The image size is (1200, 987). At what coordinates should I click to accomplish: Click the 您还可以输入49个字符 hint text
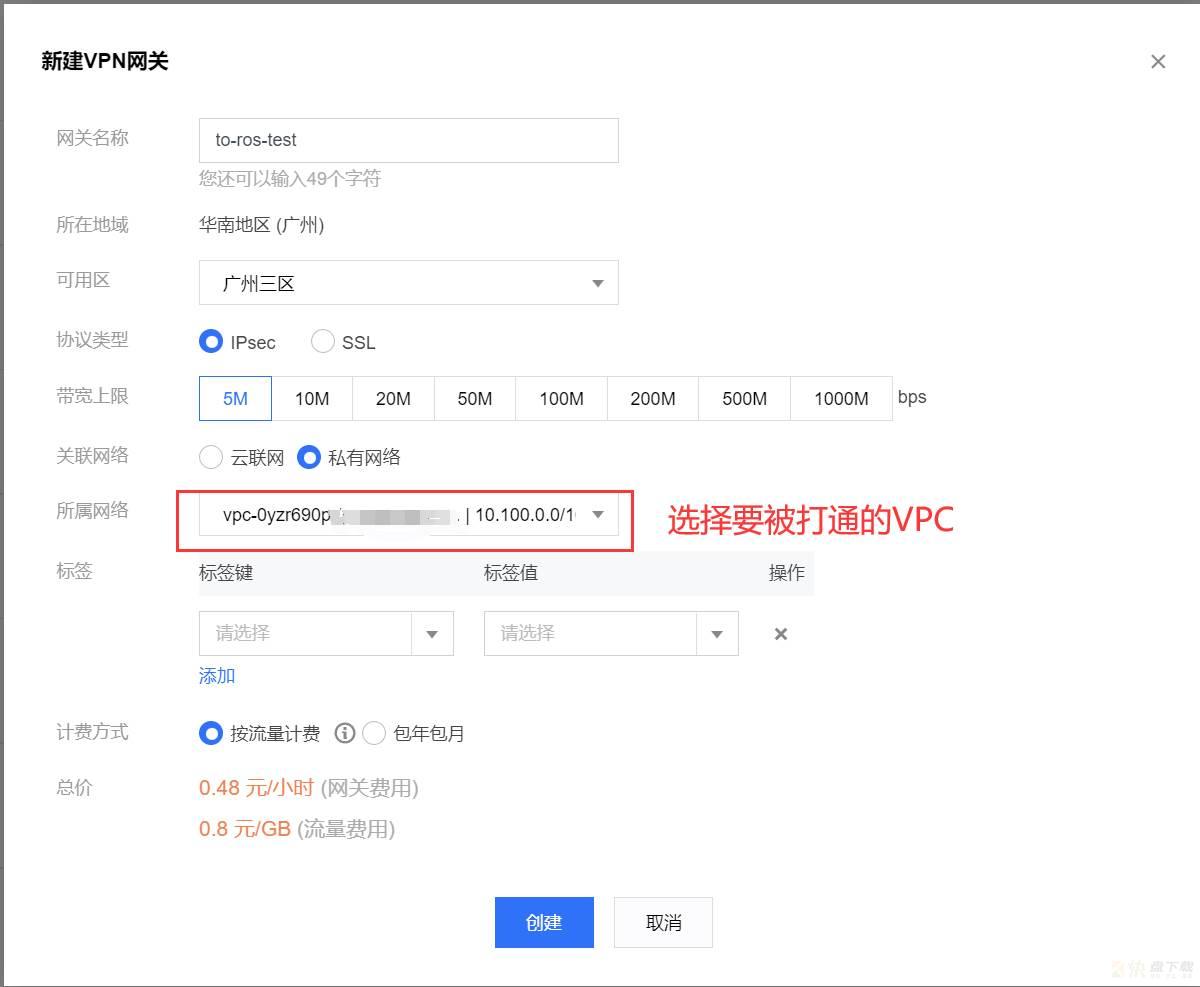(x=290, y=179)
